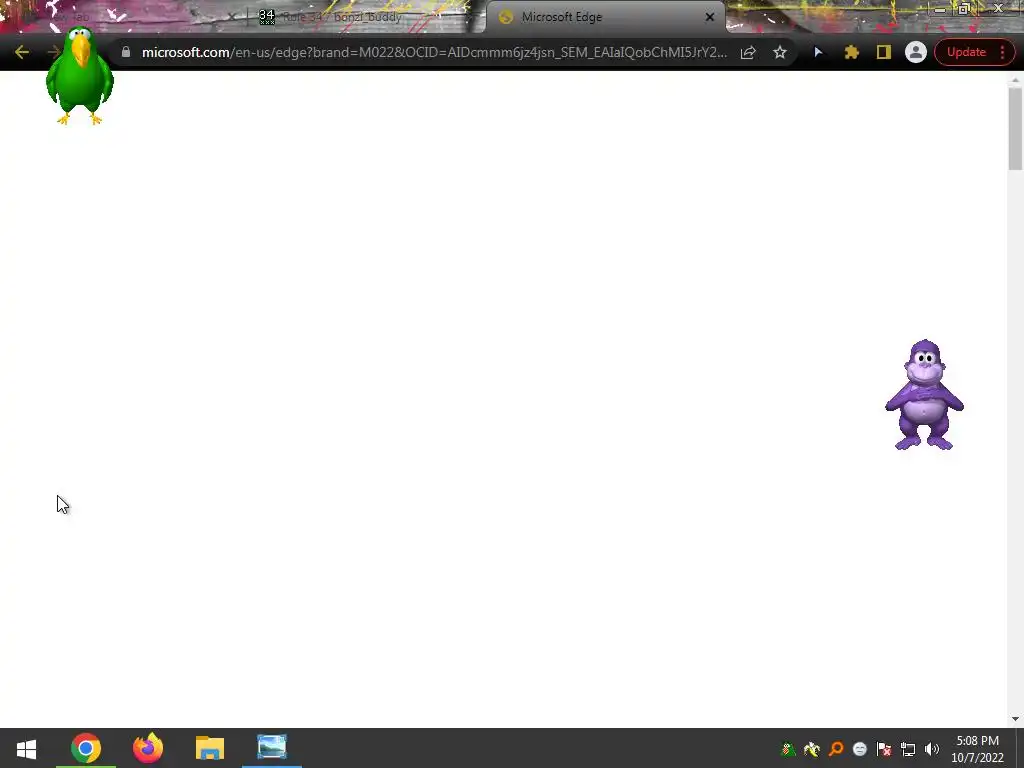The width and height of the screenshot is (1024, 768).
Task: Click the green parrot tray icon
Action: [x=788, y=749]
